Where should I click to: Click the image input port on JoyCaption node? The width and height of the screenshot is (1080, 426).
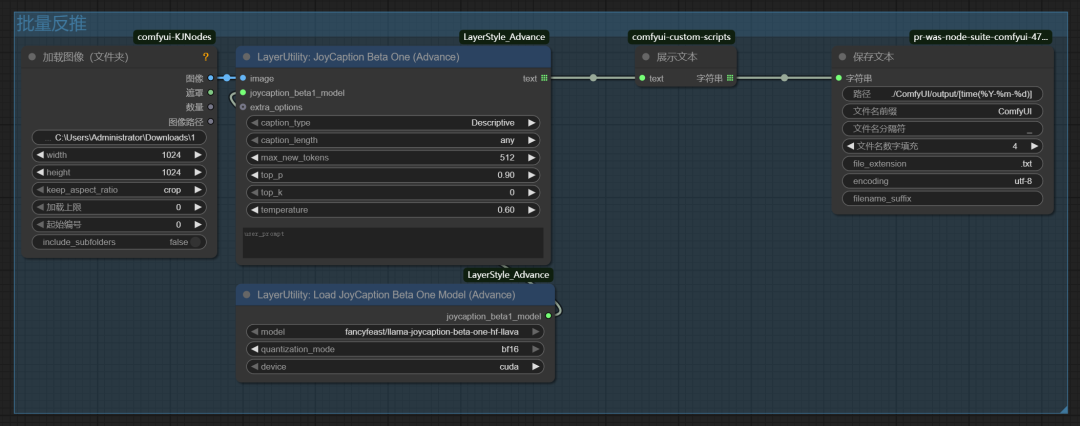pos(242,78)
